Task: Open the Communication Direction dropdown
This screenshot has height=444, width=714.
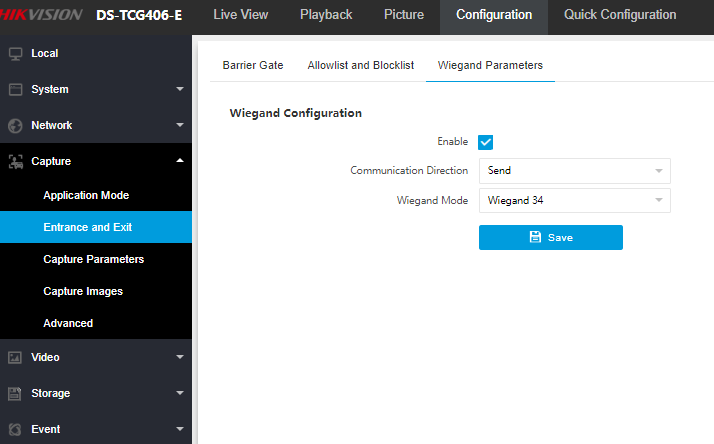Action: (574, 171)
